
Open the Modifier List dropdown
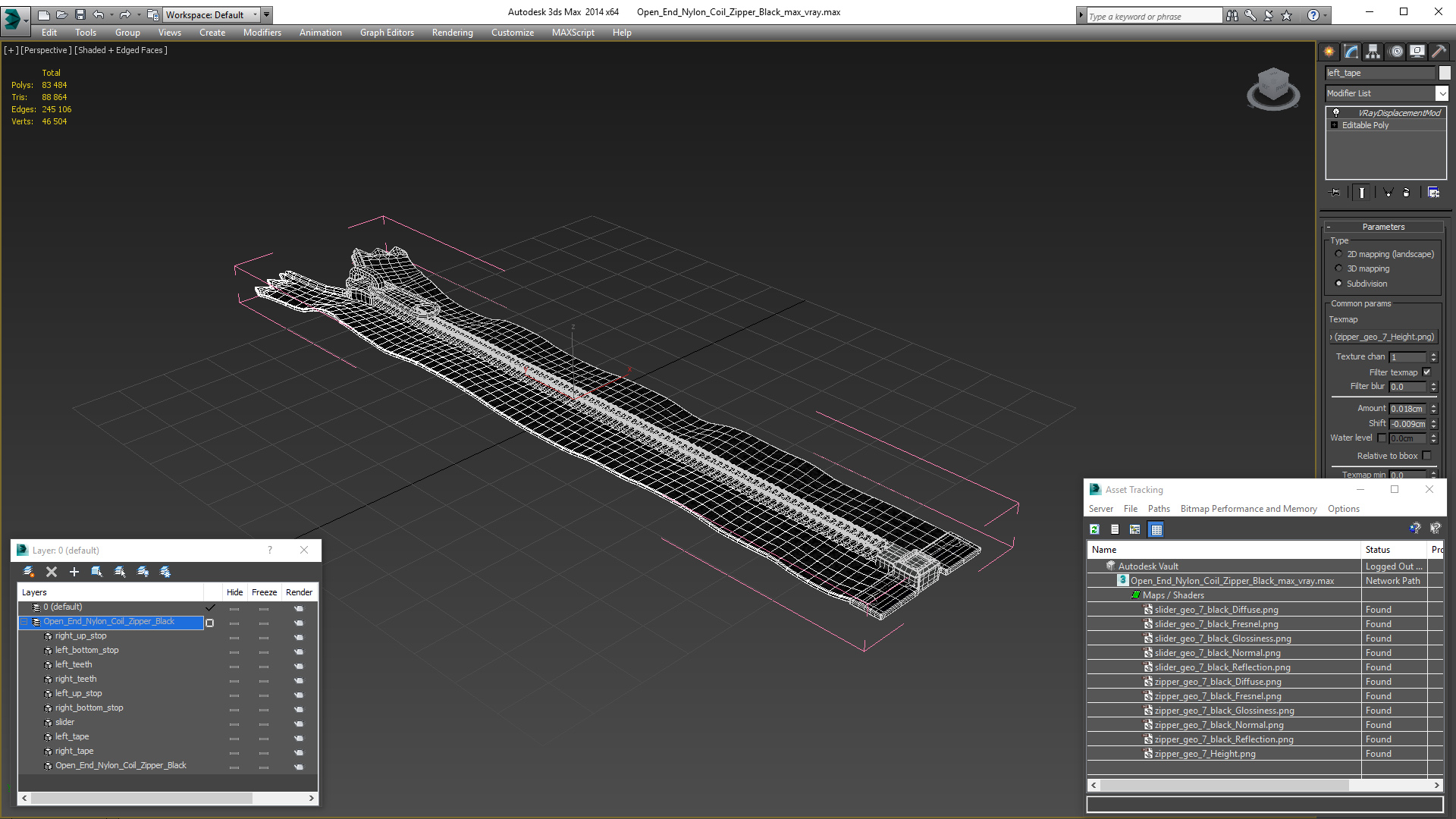[1441, 93]
